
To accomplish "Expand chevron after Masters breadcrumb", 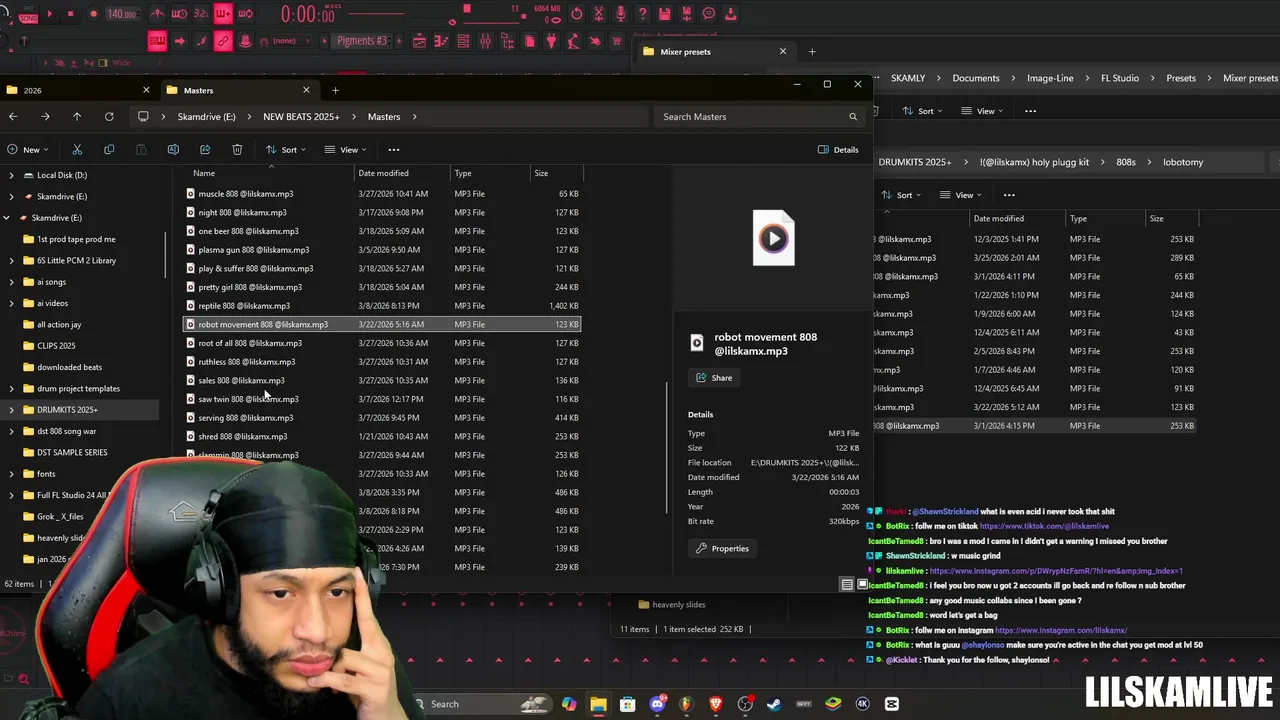I will pyautogui.click(x=414, y=117).
